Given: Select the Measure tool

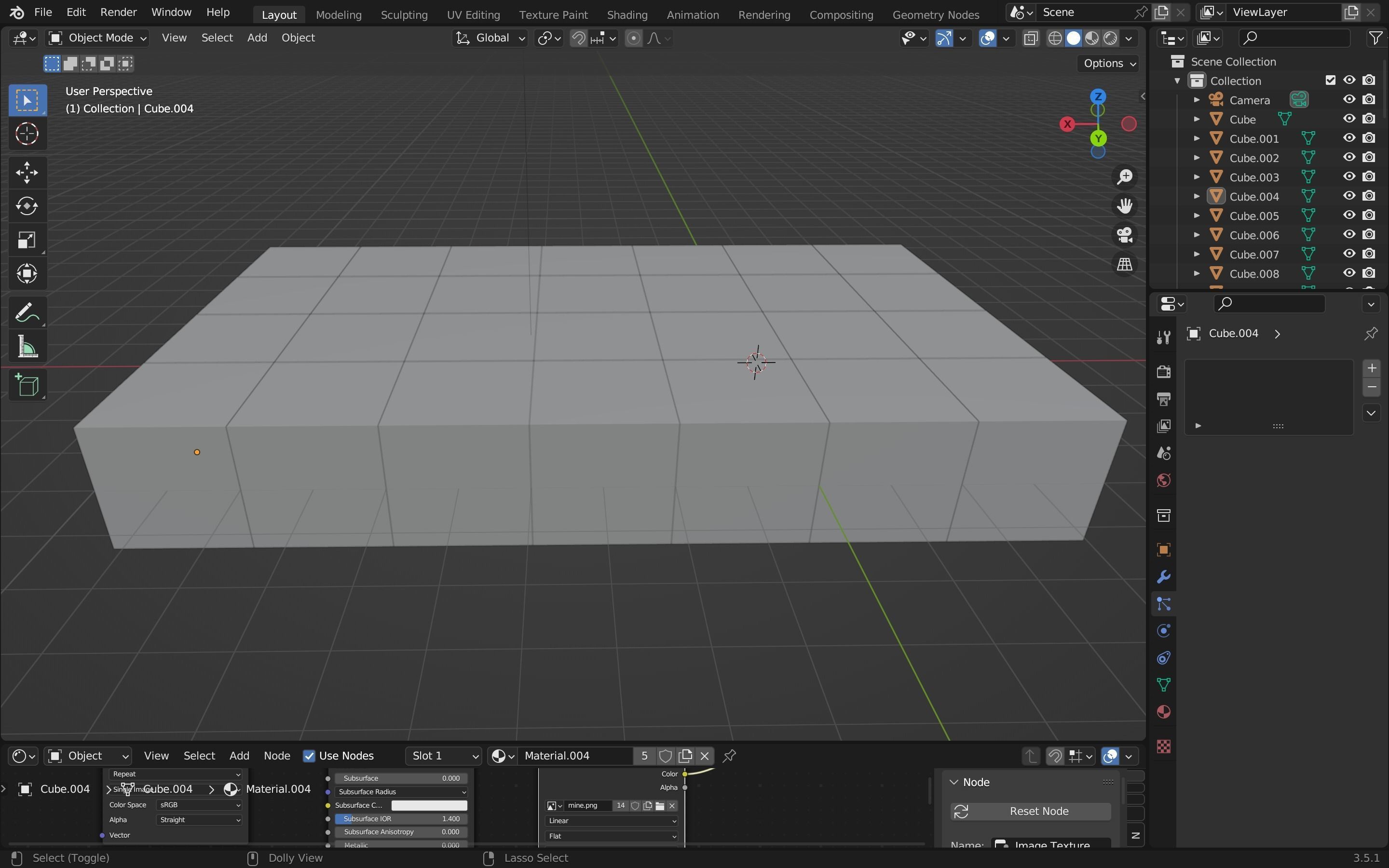Looking at the screenshot, I should point(27,347).
